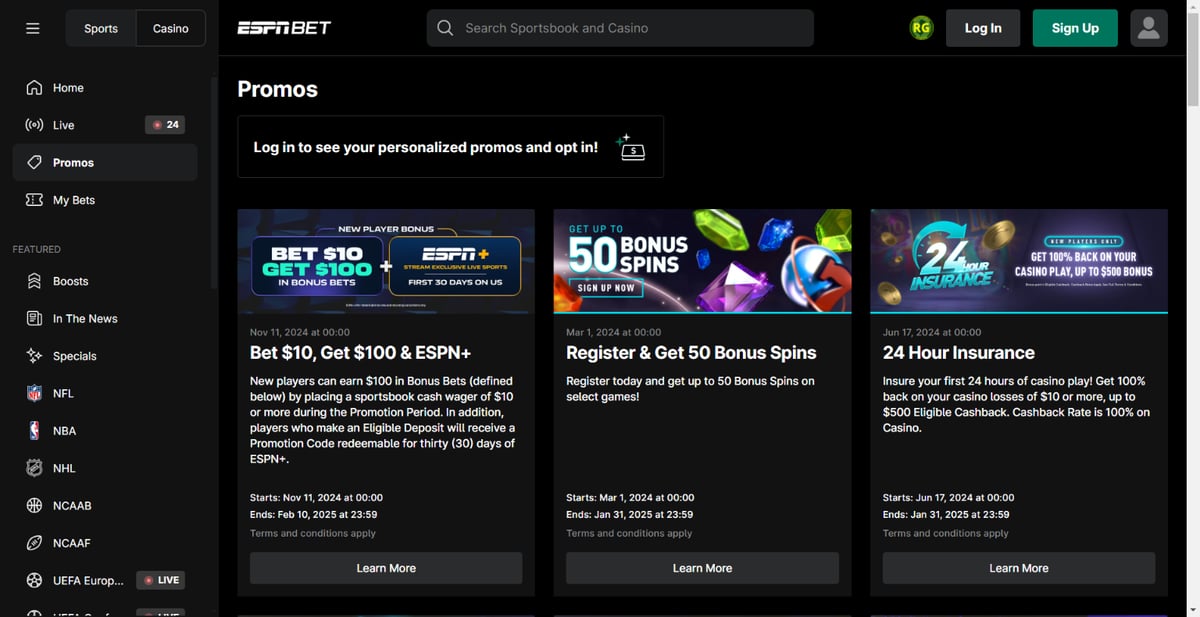Go to NBA in the sidebar

pyautogui.click(x=105, y=431)
